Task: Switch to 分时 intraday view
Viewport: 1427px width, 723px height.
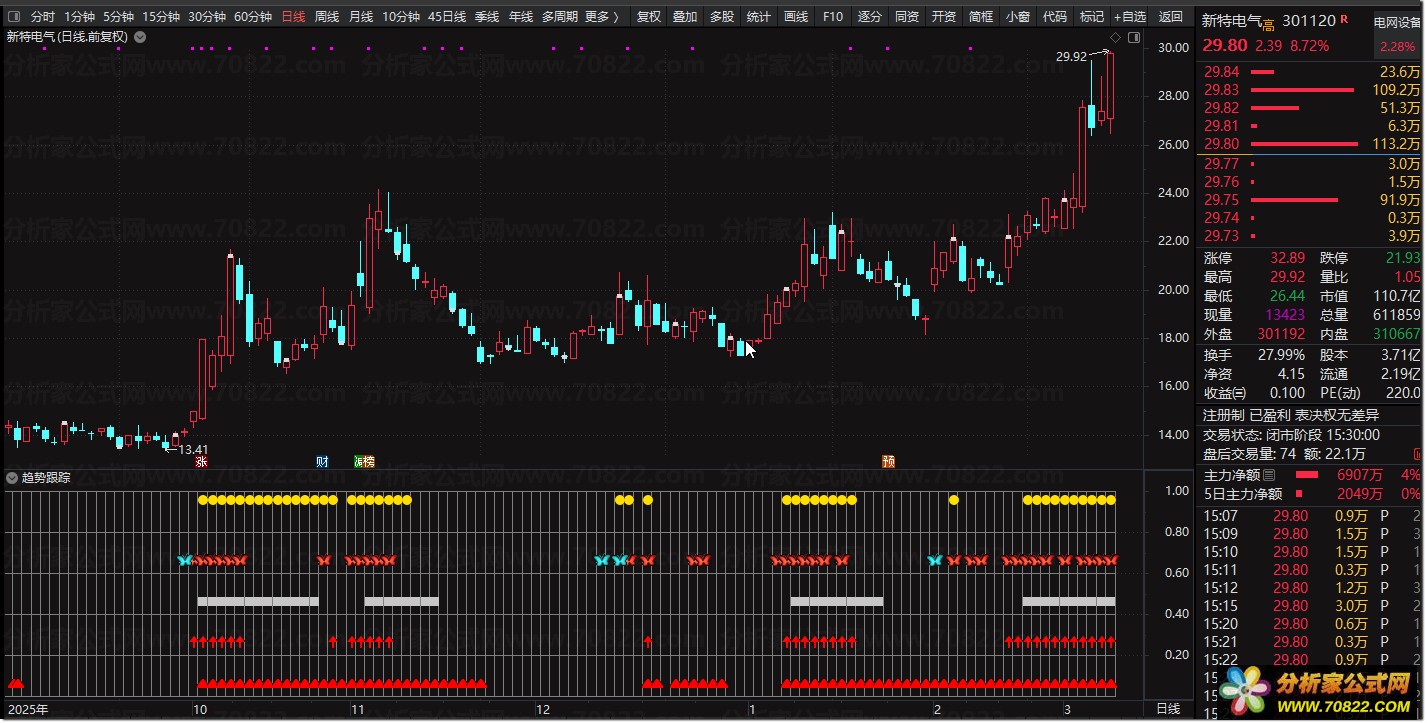Action: click(x=43, y=17)
